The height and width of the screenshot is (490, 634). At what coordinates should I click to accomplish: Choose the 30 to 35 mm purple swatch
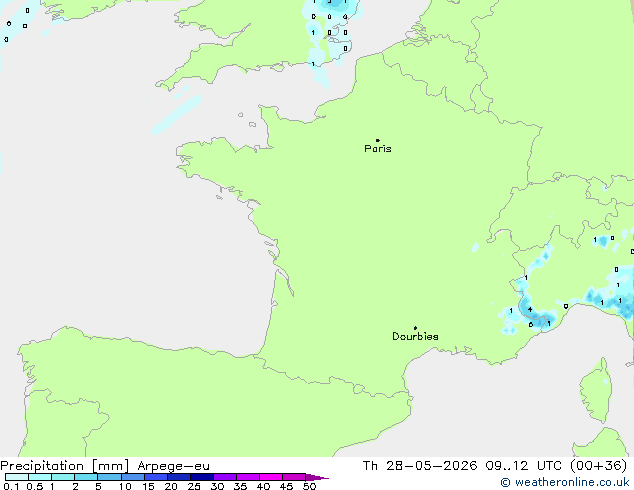[225, 477]
